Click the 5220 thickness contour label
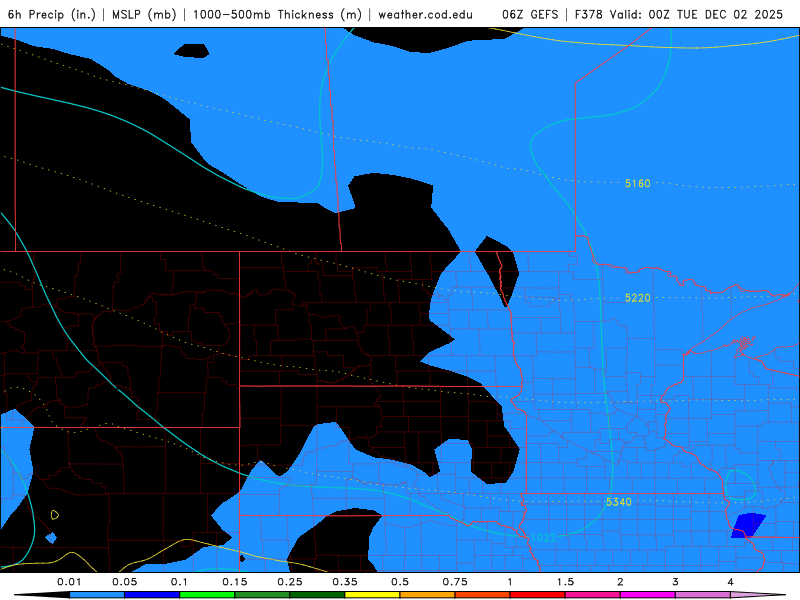Viewport: 800px width, 600px height. [638, 298]
